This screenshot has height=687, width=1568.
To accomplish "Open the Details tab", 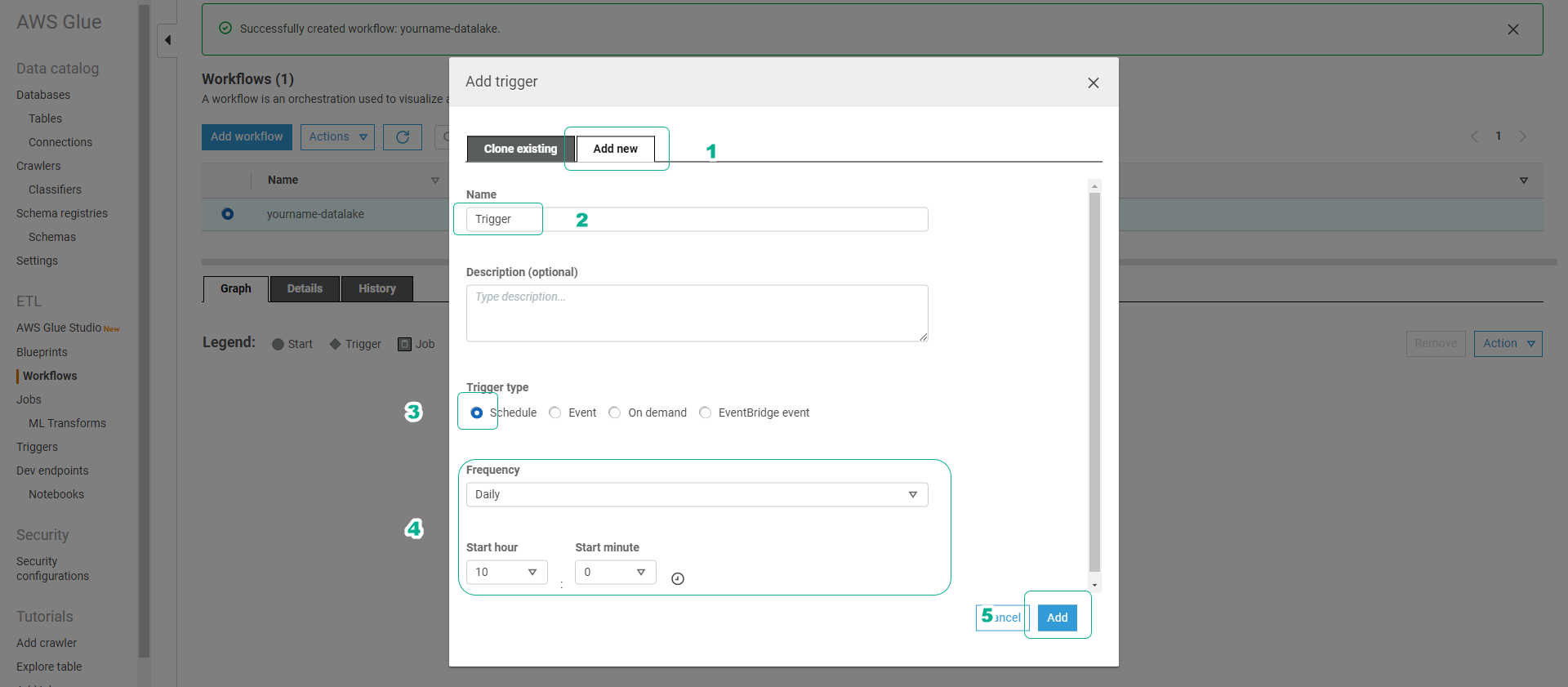I will [x=305, y=289].
